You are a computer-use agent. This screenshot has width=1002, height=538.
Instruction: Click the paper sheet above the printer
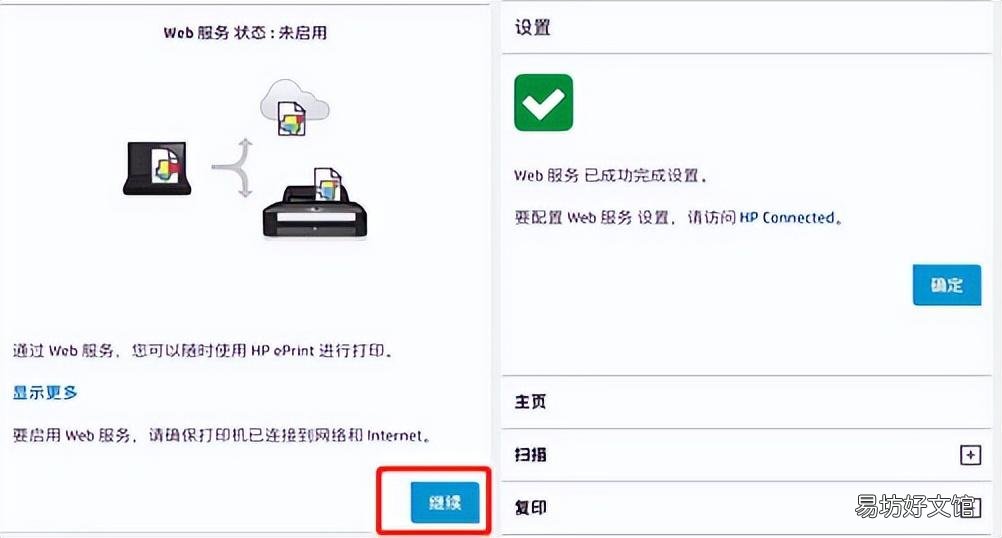[x=328, y=184]
